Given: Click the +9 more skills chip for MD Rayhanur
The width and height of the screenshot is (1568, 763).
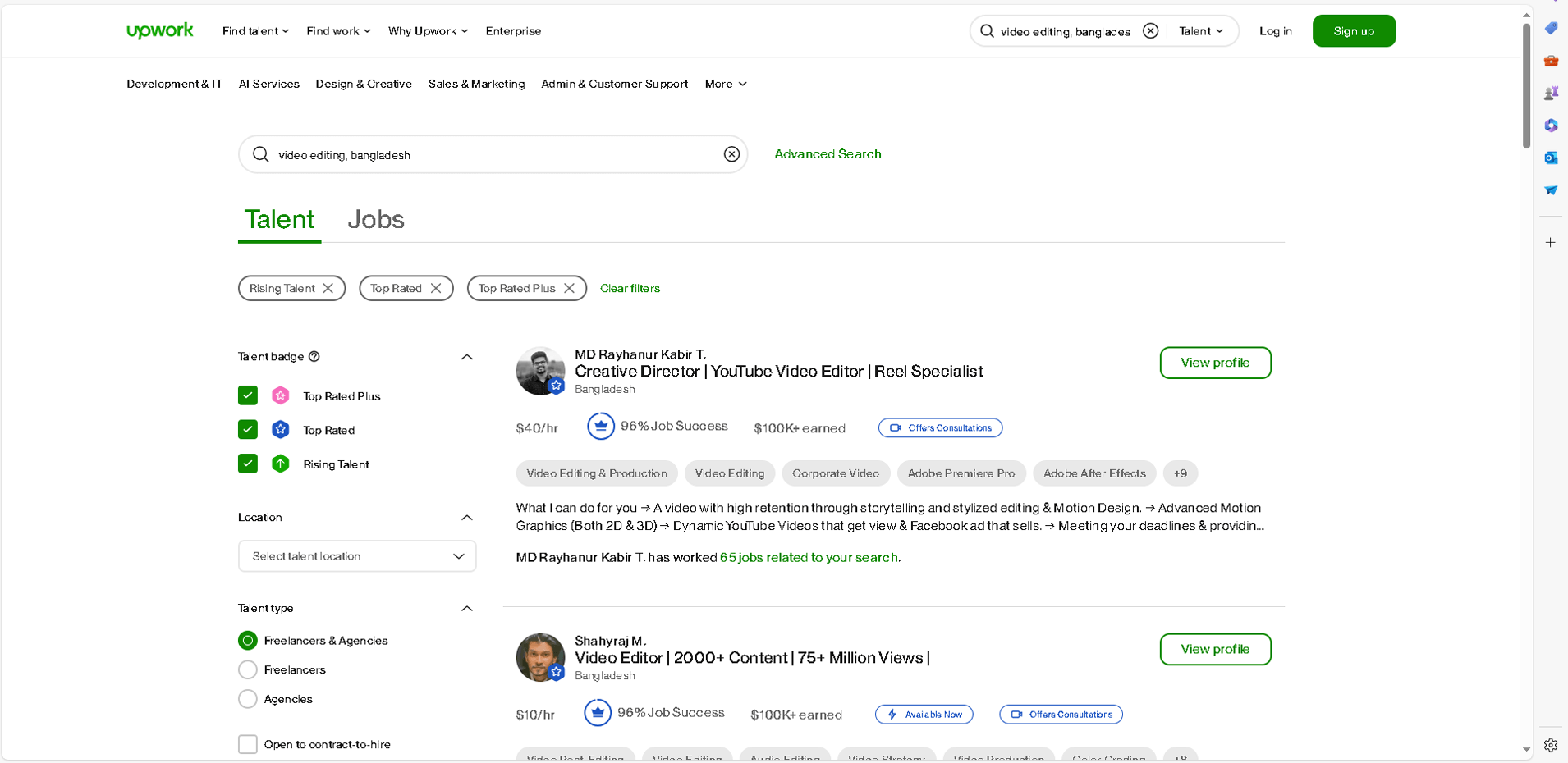Looking at the screenshot, I should pos(1181,473).
